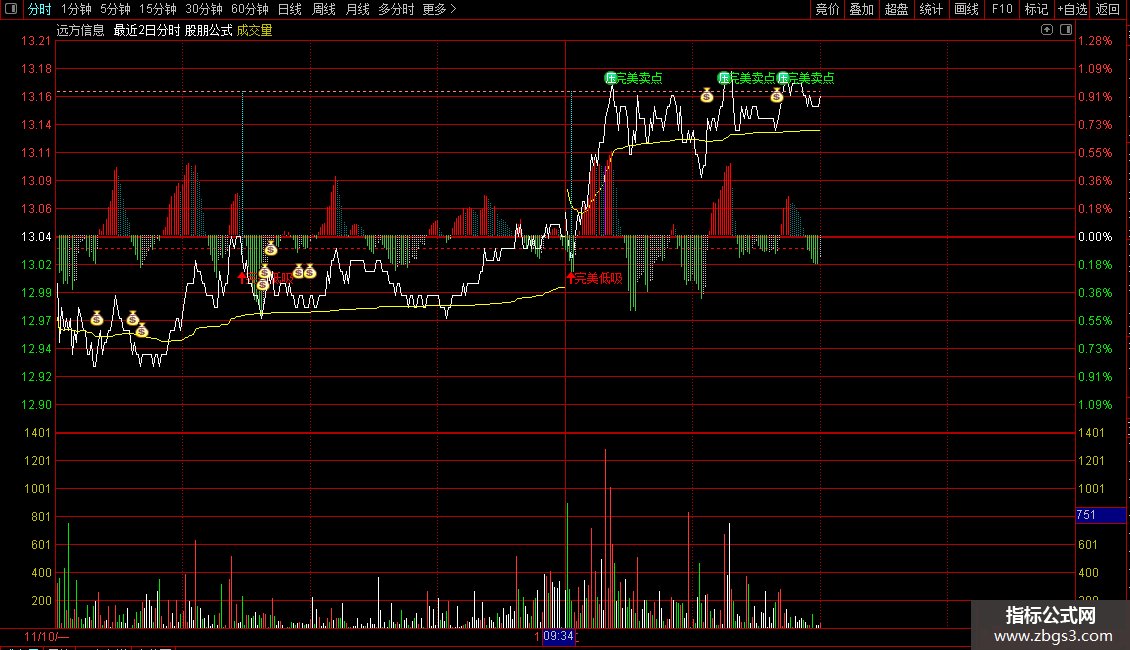Switch to the 5分钟 chart
This screenshot has width=1130, height=650.
coord(115,9)
